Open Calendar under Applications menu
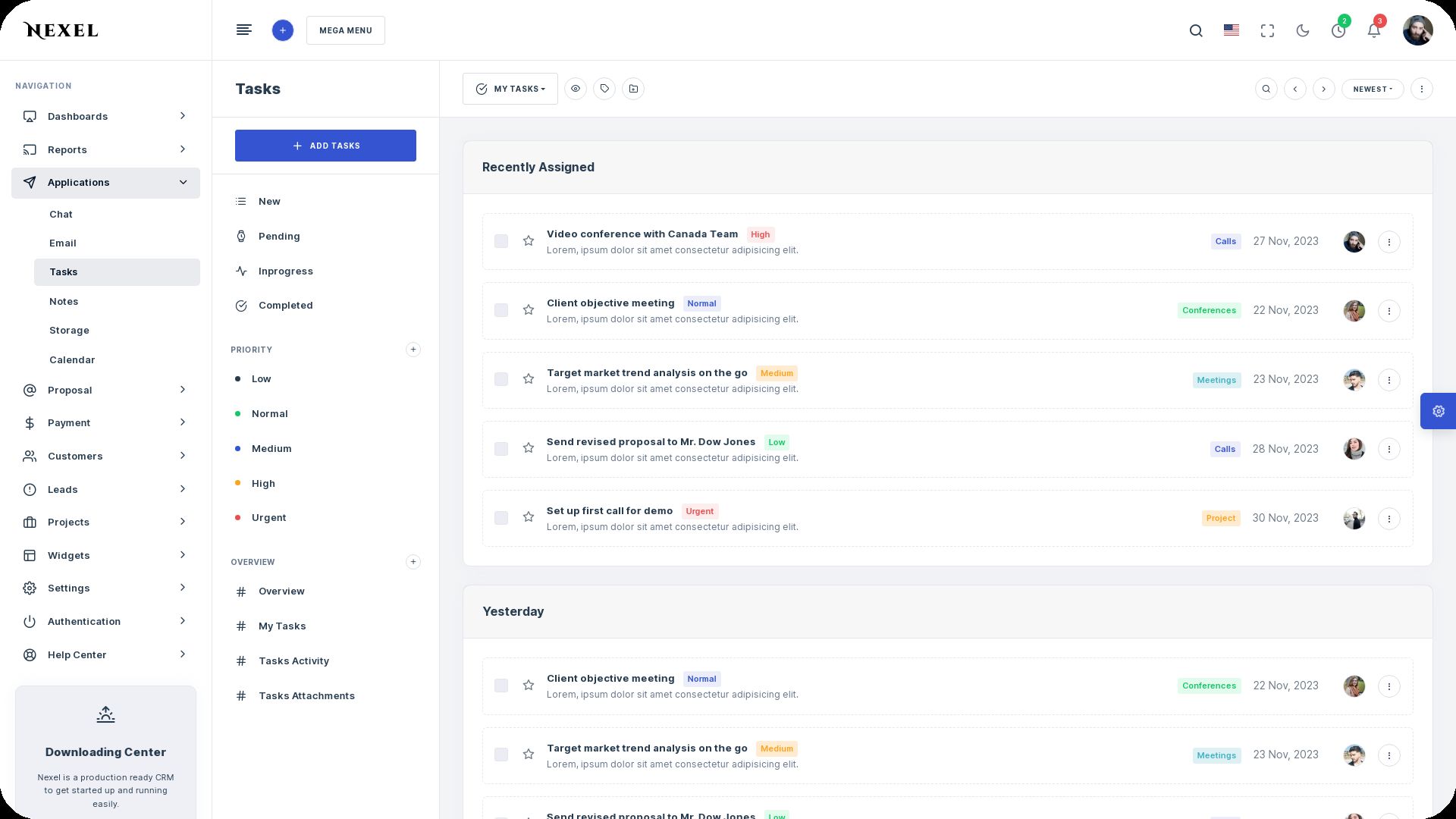The width and height of the screenshot is (1456, 819). pyautogui.click(x=72, y=359)
